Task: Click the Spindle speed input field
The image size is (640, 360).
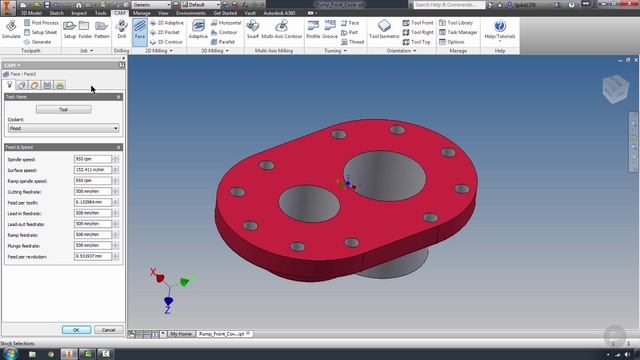Action: coord(93,159)
